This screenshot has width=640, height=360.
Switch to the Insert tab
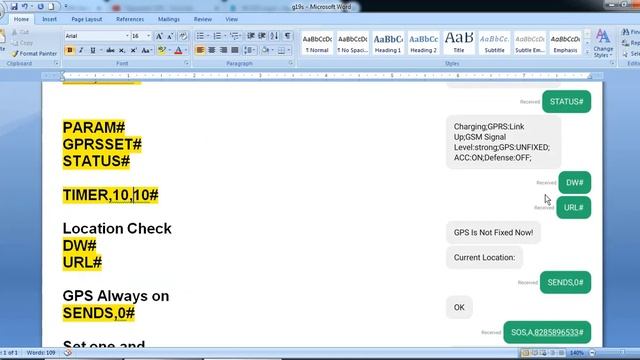click(49, 19)
